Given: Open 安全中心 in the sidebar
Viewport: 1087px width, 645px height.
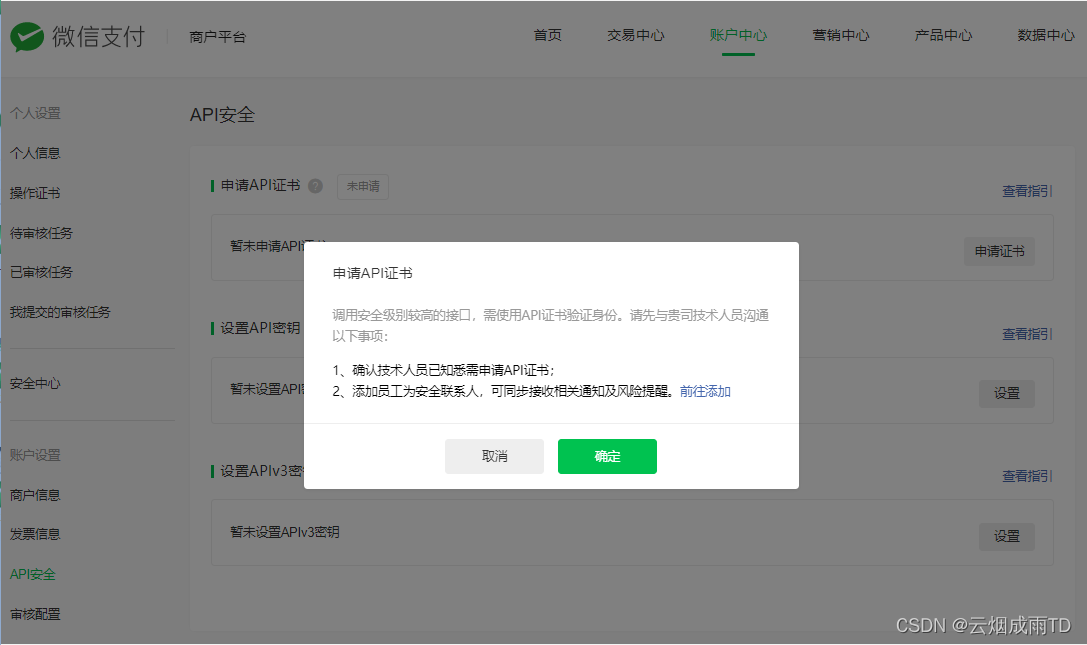Looking at the screenshot, I should pos(35,384).
